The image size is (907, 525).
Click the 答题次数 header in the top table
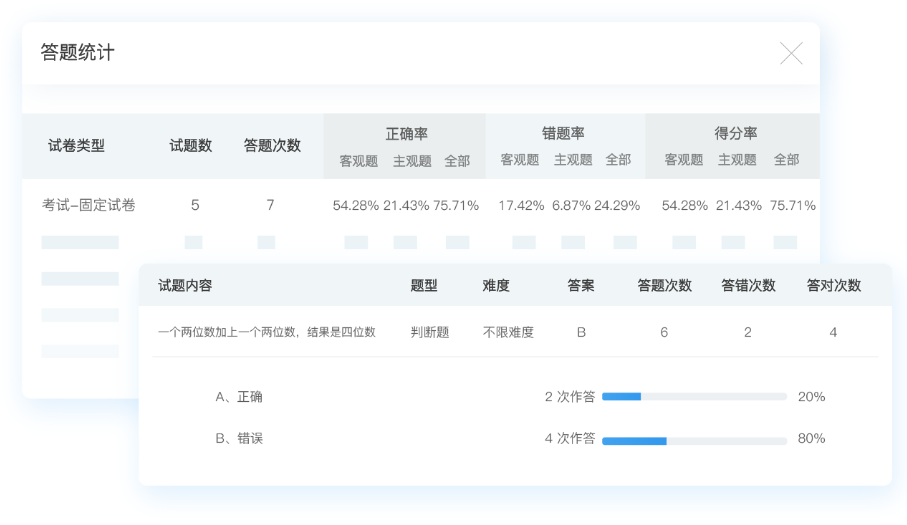tap(272, 145)
